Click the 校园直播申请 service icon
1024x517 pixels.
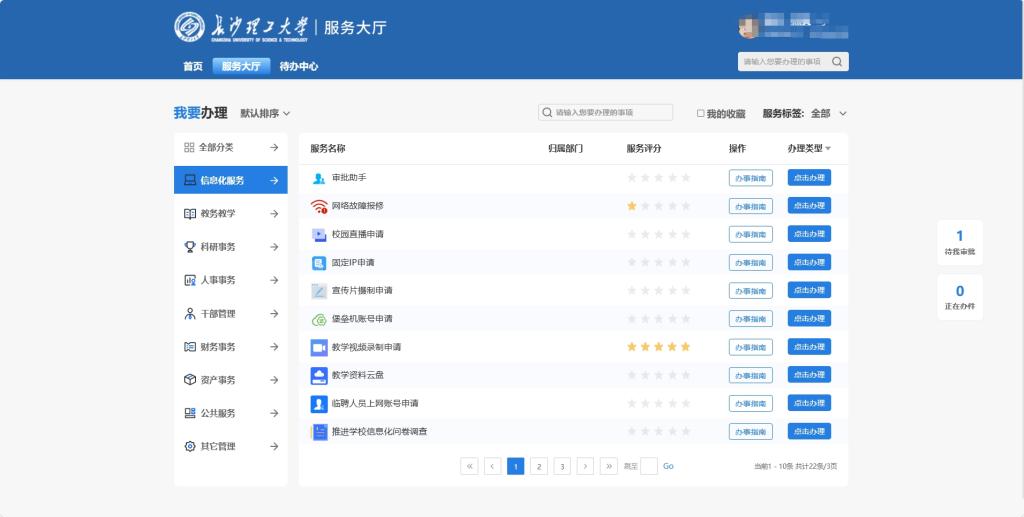[x=319, y=234]
